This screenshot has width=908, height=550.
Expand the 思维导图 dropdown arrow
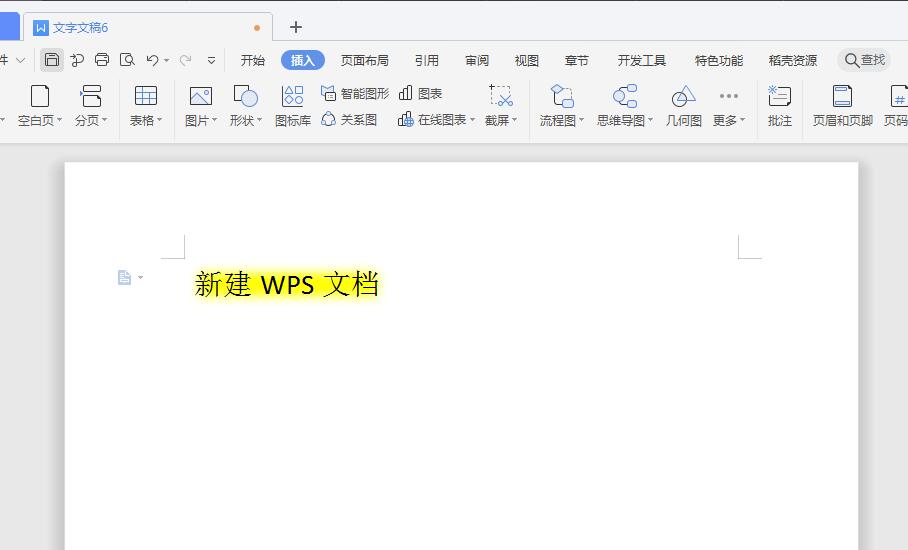pos(650,120)
